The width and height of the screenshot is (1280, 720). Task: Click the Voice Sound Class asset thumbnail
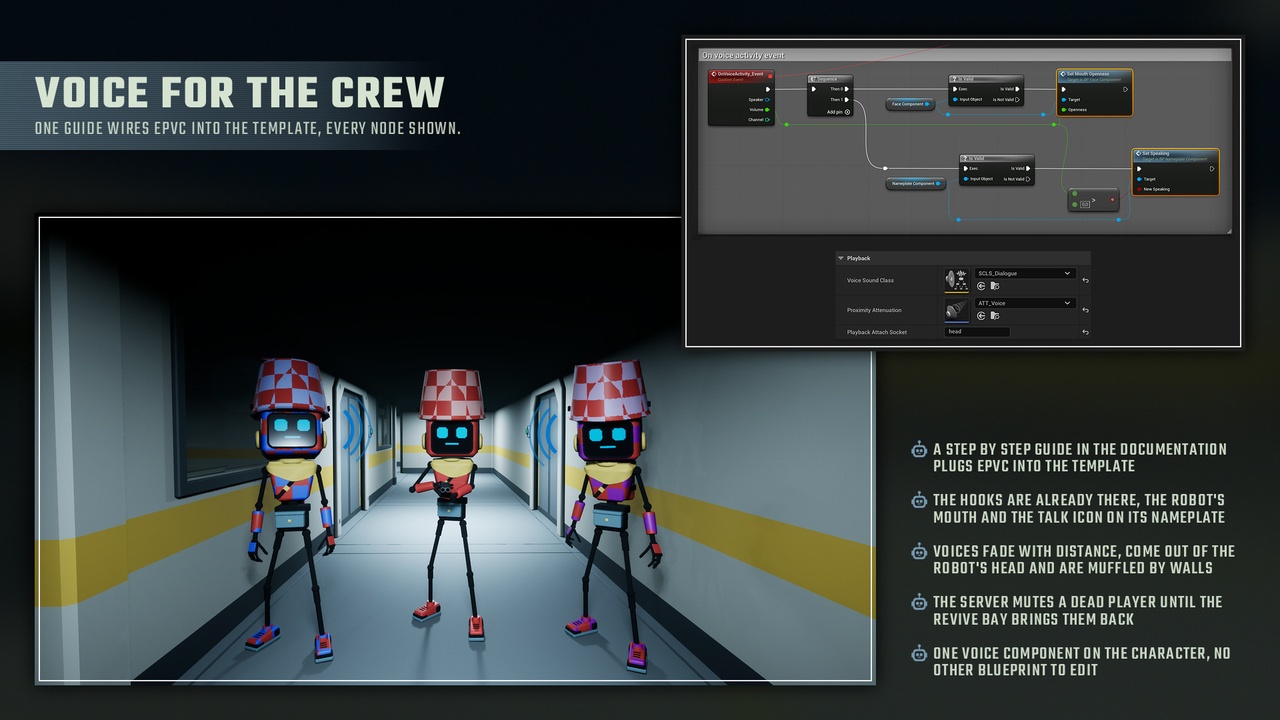coord(957,280)
